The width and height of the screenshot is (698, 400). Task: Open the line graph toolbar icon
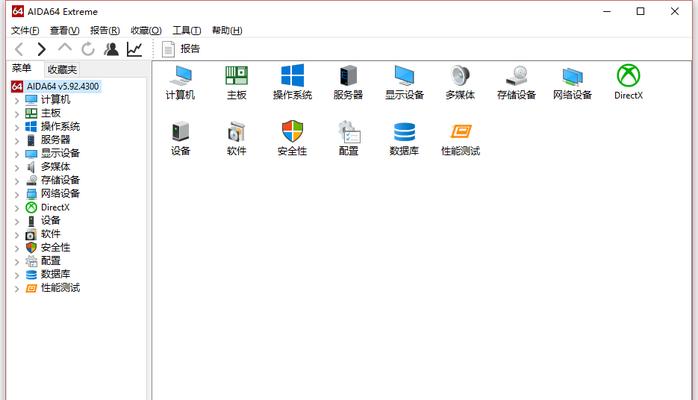tap(134, 49)
